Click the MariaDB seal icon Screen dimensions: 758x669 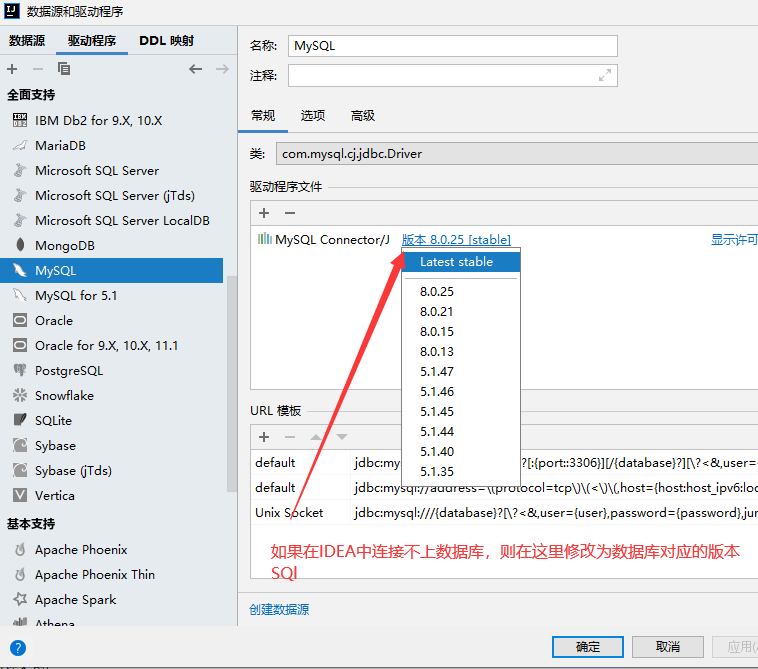pos(20,145)
